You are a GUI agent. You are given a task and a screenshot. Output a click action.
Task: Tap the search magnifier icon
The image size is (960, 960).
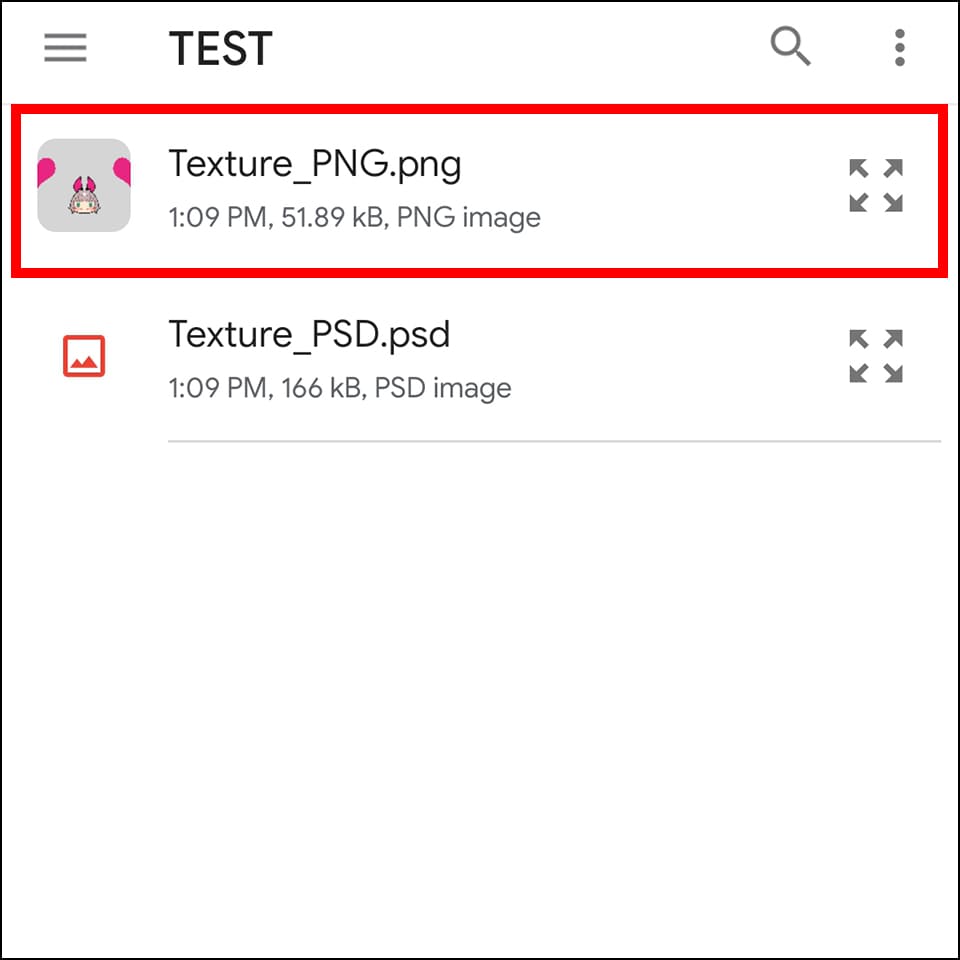click(790, 46)
